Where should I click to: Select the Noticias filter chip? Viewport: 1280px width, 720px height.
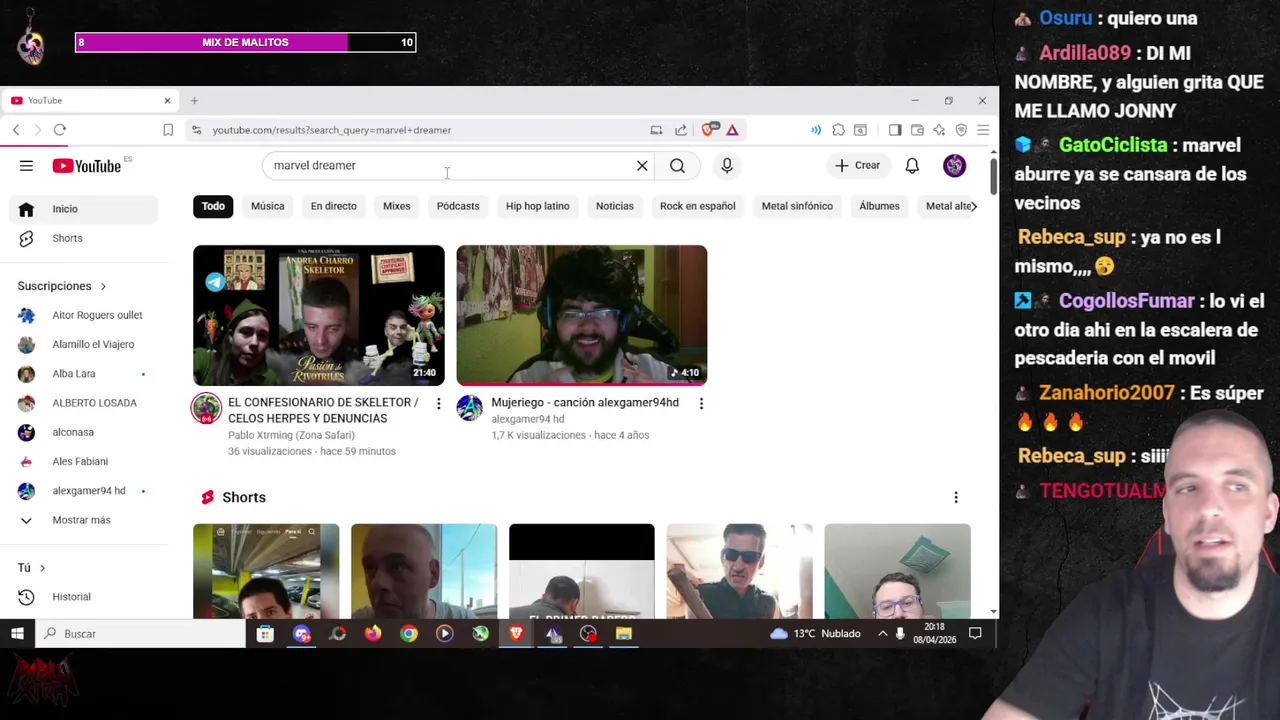[615, 206]
